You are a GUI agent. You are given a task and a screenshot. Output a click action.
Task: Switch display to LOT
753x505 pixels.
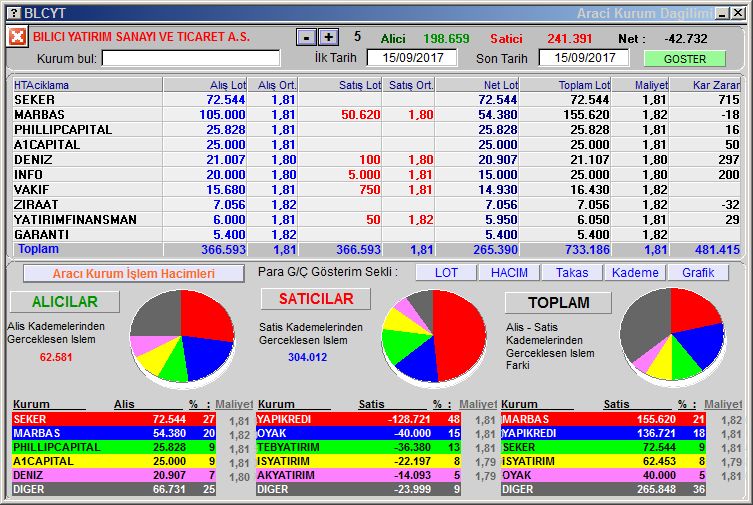(x=446, y=272)
